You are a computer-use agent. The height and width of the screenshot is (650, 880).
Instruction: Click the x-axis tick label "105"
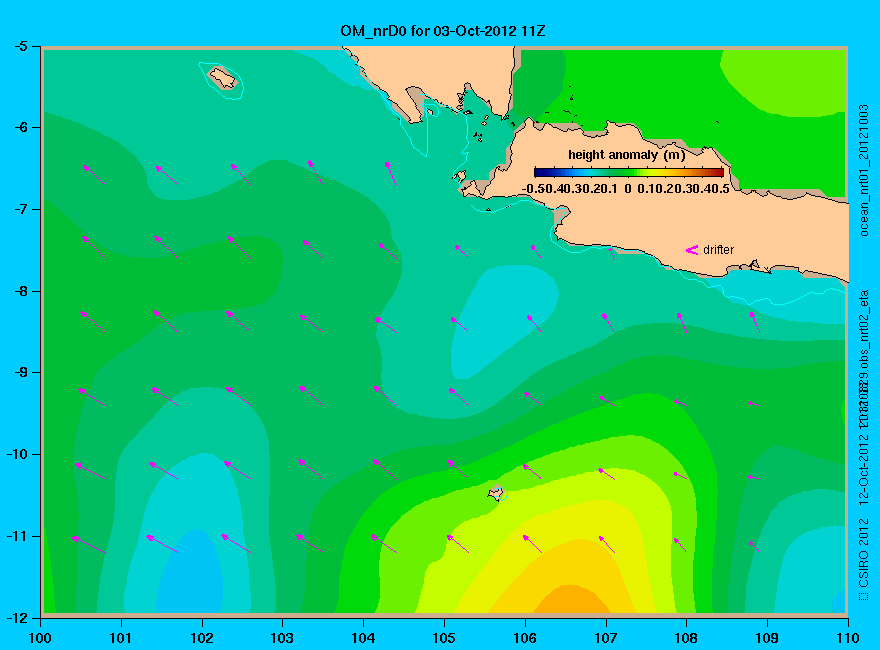(444, 638)
